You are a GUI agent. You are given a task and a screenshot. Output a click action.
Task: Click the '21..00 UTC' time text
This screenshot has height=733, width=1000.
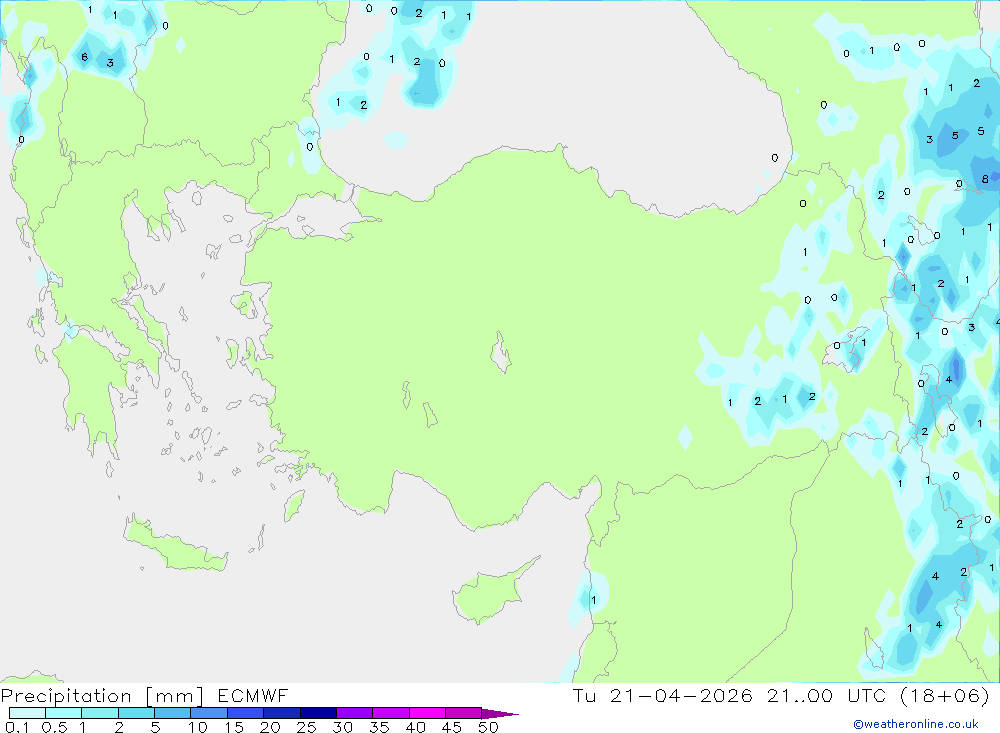tap(827, 695)
